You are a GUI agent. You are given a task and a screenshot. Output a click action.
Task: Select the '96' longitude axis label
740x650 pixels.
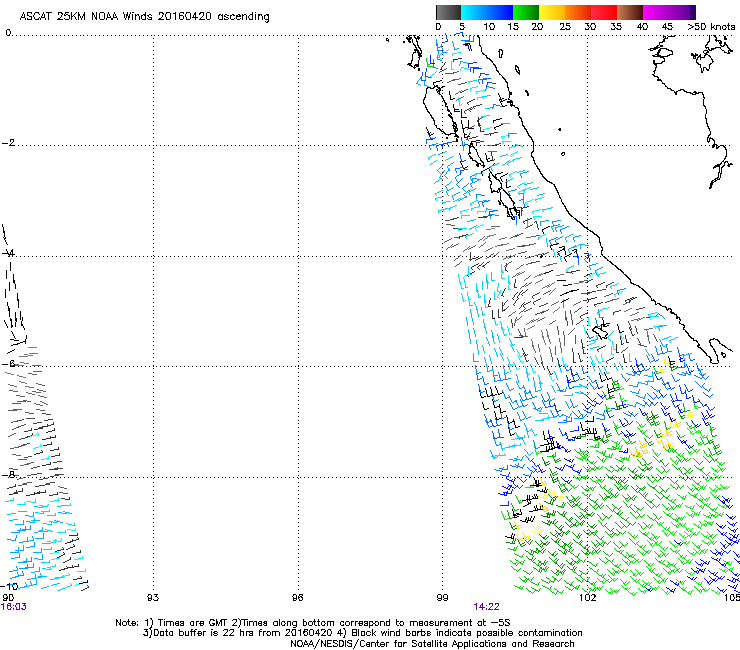[x=297, y=598]
